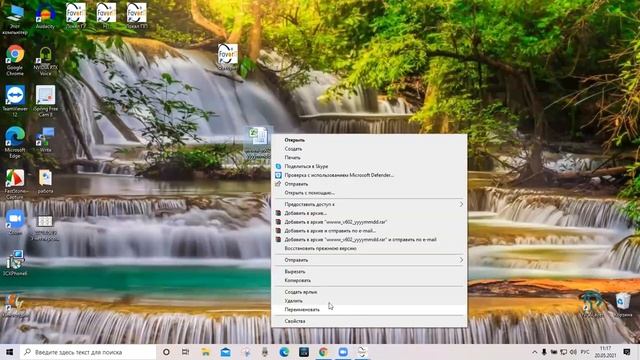Select the This PC desktop icon
640x360 pixels.
point(15,19)
